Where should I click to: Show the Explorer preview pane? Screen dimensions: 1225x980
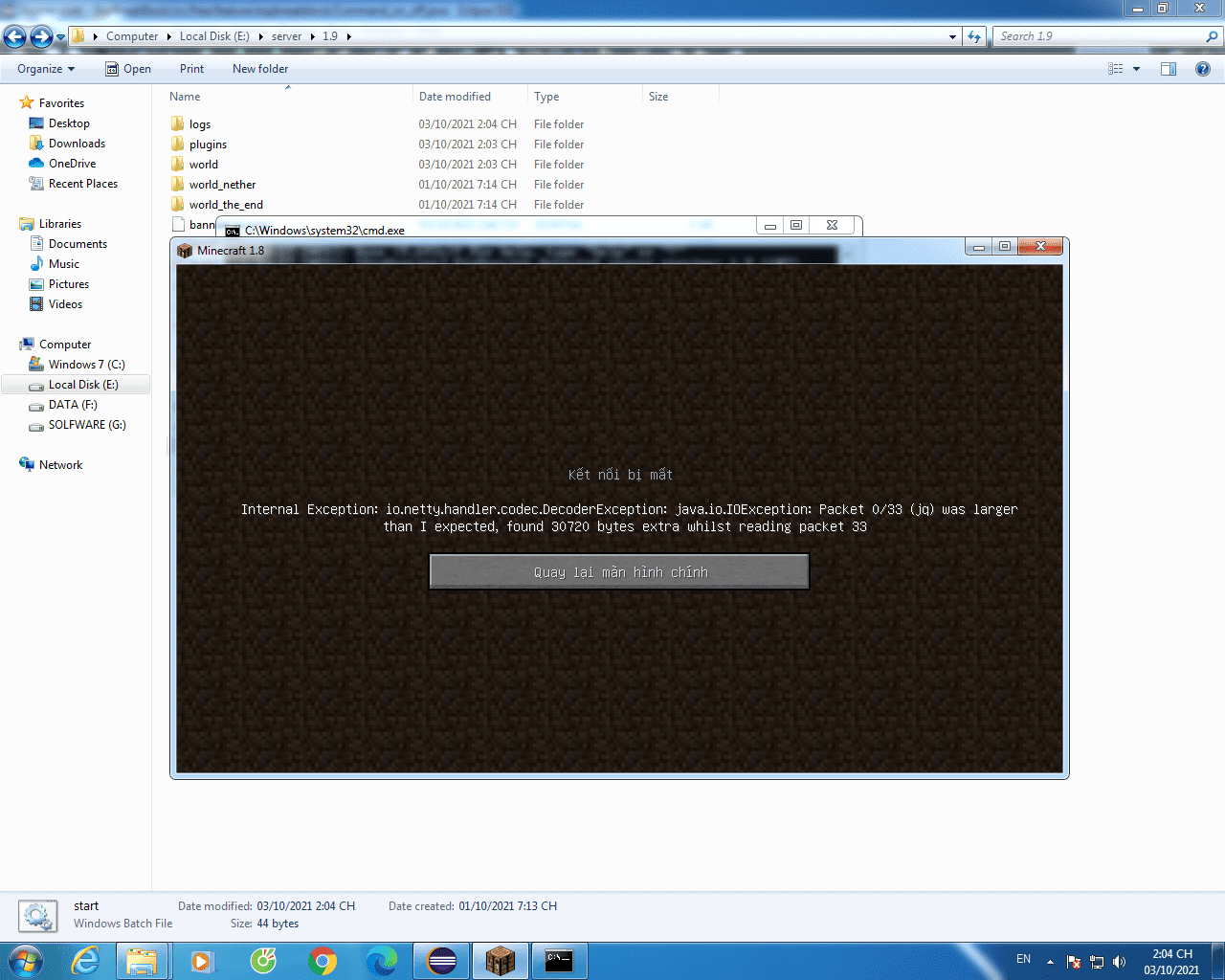coord(1169,69)
